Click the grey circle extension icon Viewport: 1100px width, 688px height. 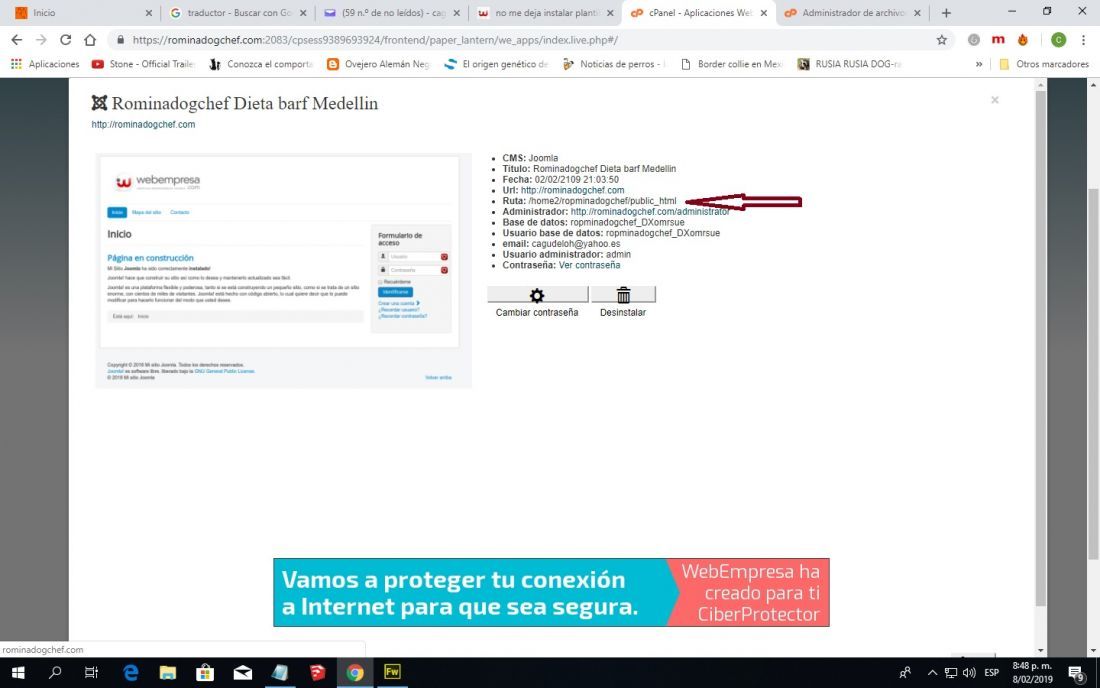[974, 40]
